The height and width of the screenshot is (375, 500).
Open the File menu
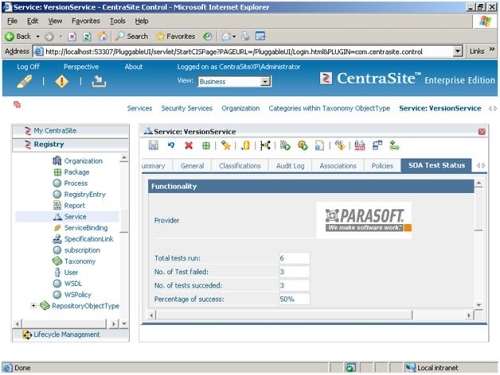coord(12,21)
